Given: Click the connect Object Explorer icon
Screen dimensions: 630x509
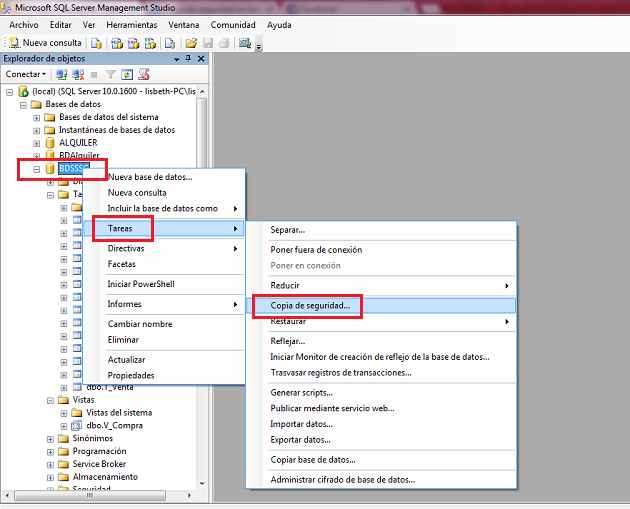Looking at the screenshot, I should click(62, 74).
